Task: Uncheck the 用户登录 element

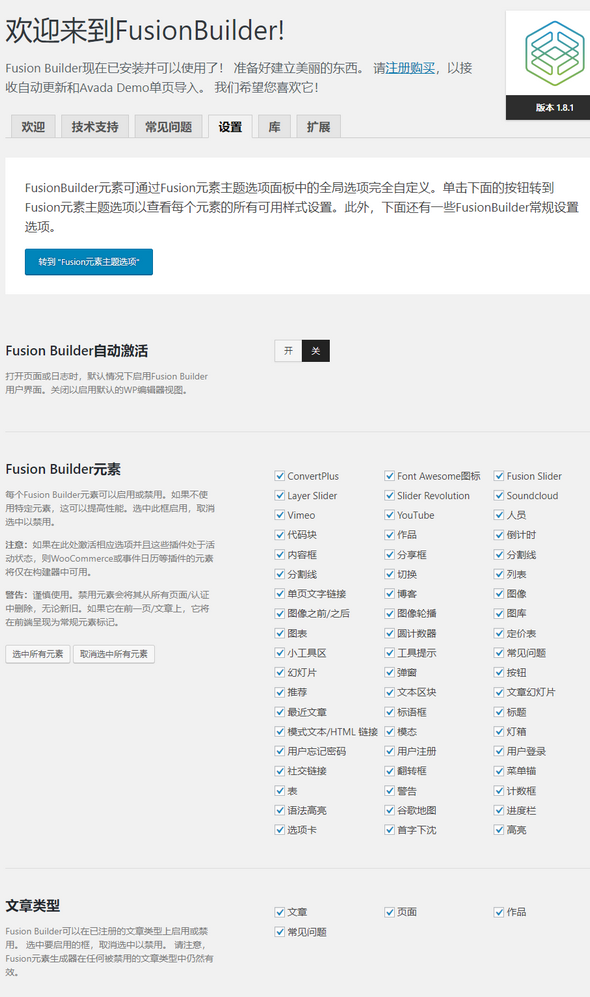Action: [x=499, y=752]
